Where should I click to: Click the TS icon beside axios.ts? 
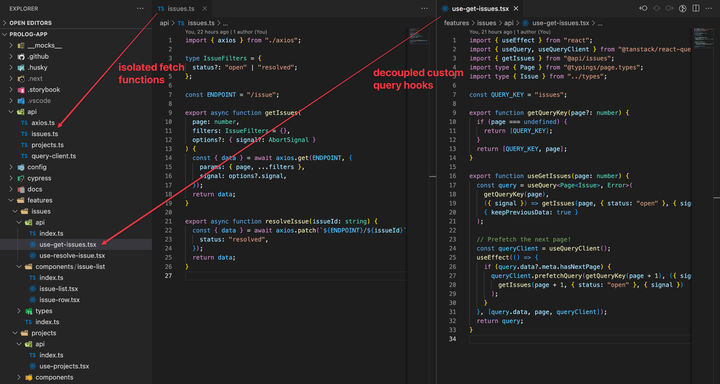coord(24,123)
